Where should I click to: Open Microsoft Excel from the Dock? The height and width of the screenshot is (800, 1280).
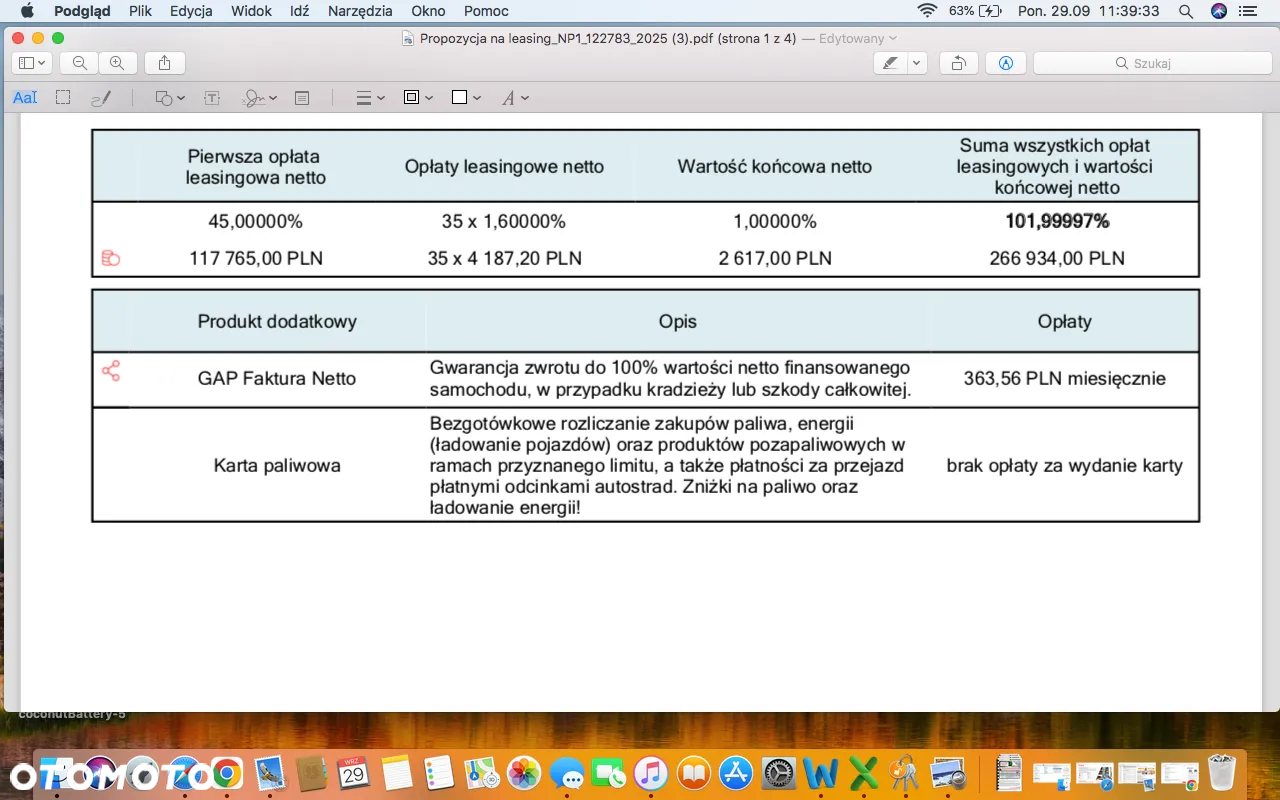pos(863,773)
